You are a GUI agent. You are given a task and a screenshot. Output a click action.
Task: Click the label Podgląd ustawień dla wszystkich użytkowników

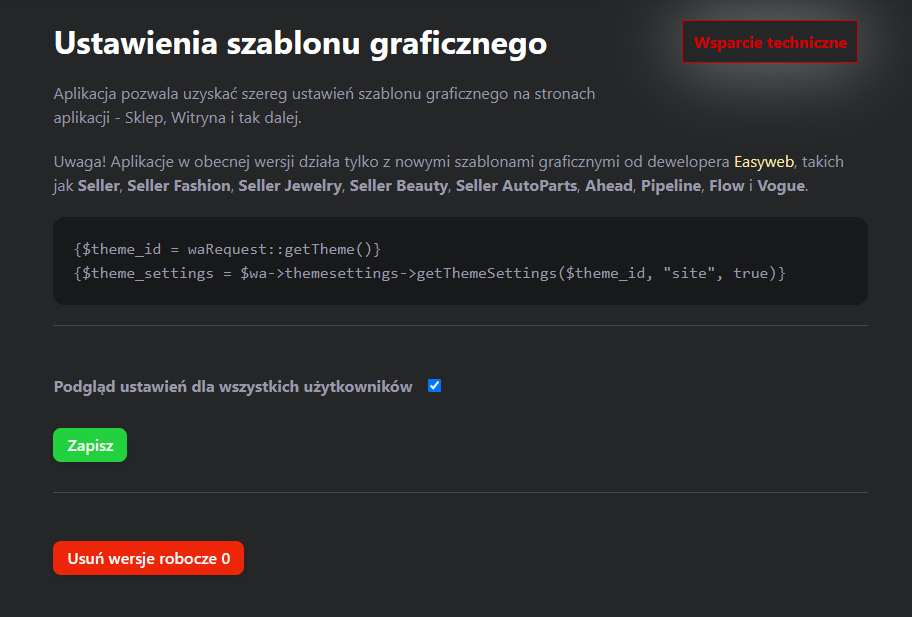coord(233,387)
